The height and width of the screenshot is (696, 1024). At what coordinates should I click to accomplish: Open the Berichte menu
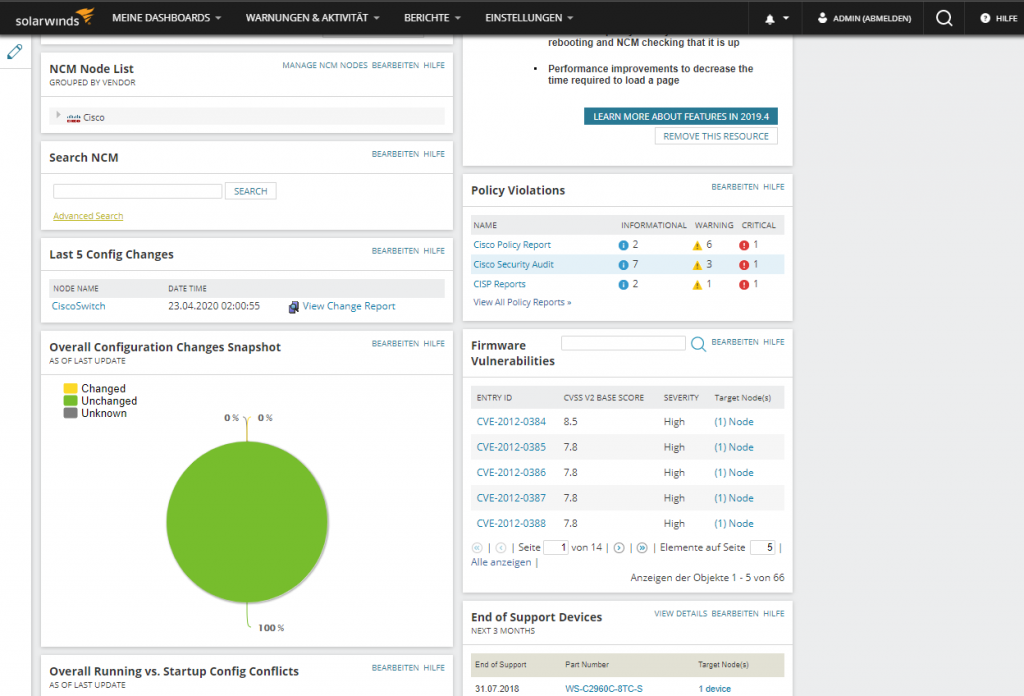click(x=432, y=18)
